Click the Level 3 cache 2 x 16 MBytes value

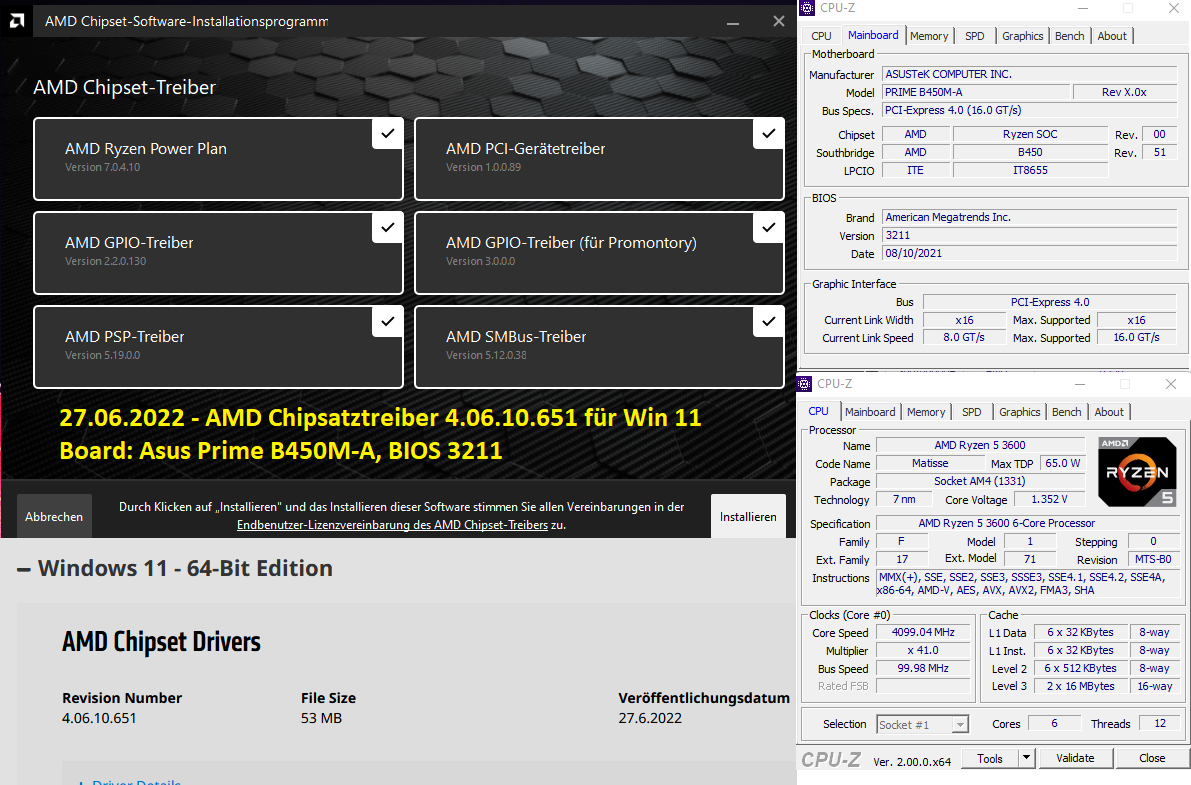1080,686
